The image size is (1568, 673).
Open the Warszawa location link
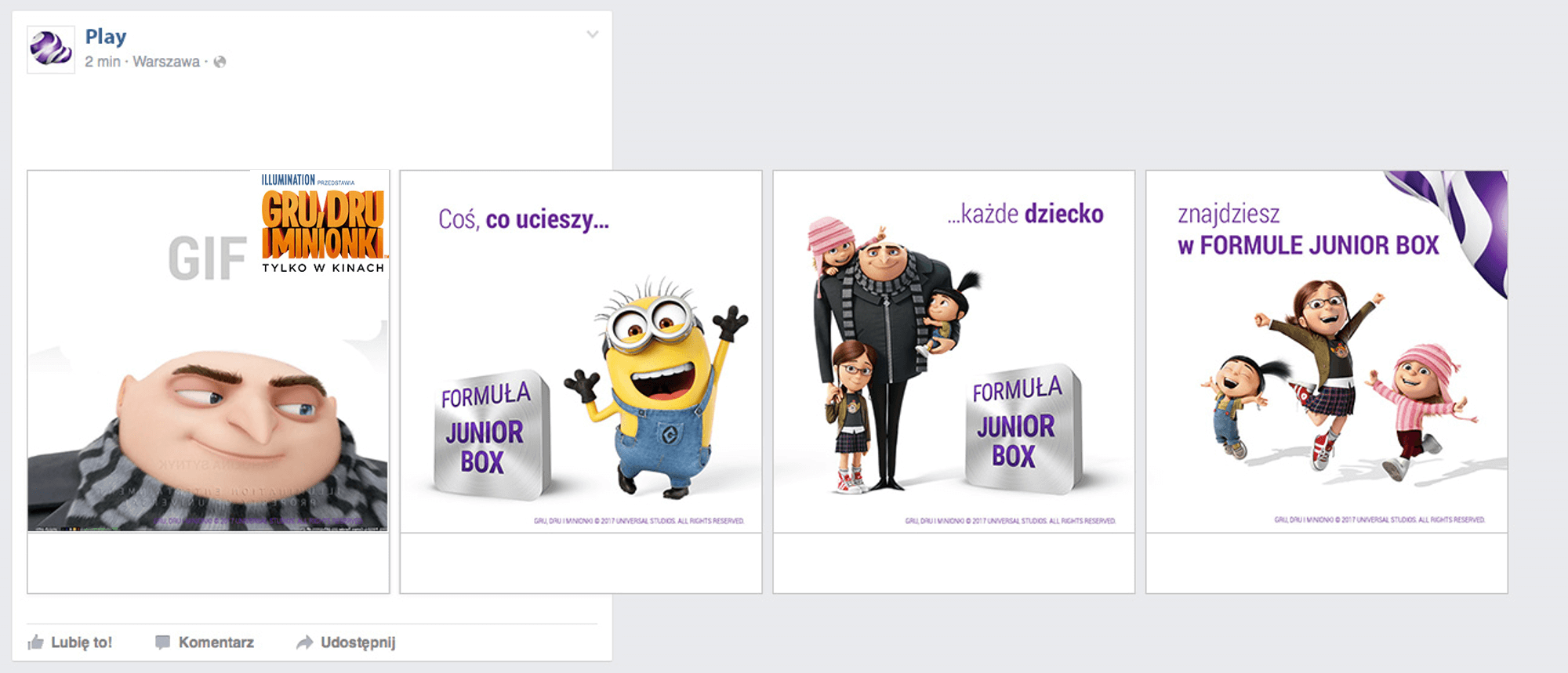[166, 62]
